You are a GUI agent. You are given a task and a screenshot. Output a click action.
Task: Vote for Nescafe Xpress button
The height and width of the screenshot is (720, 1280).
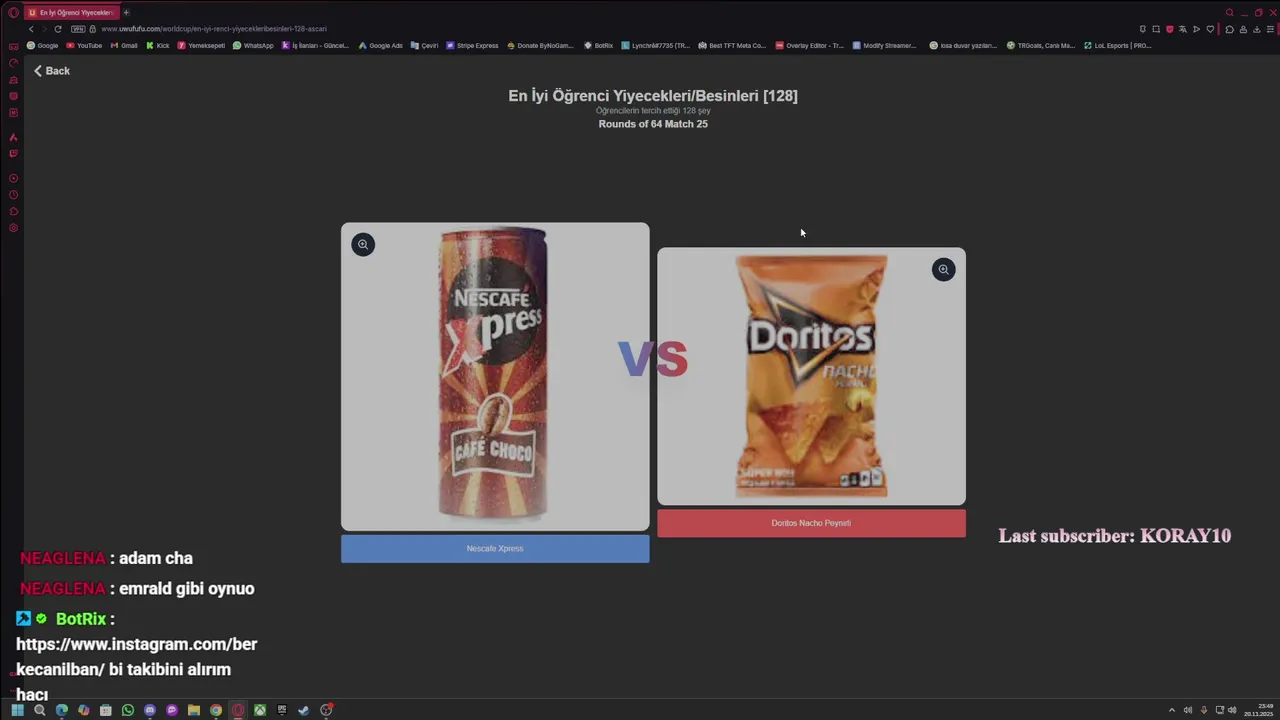coord(495,548)
